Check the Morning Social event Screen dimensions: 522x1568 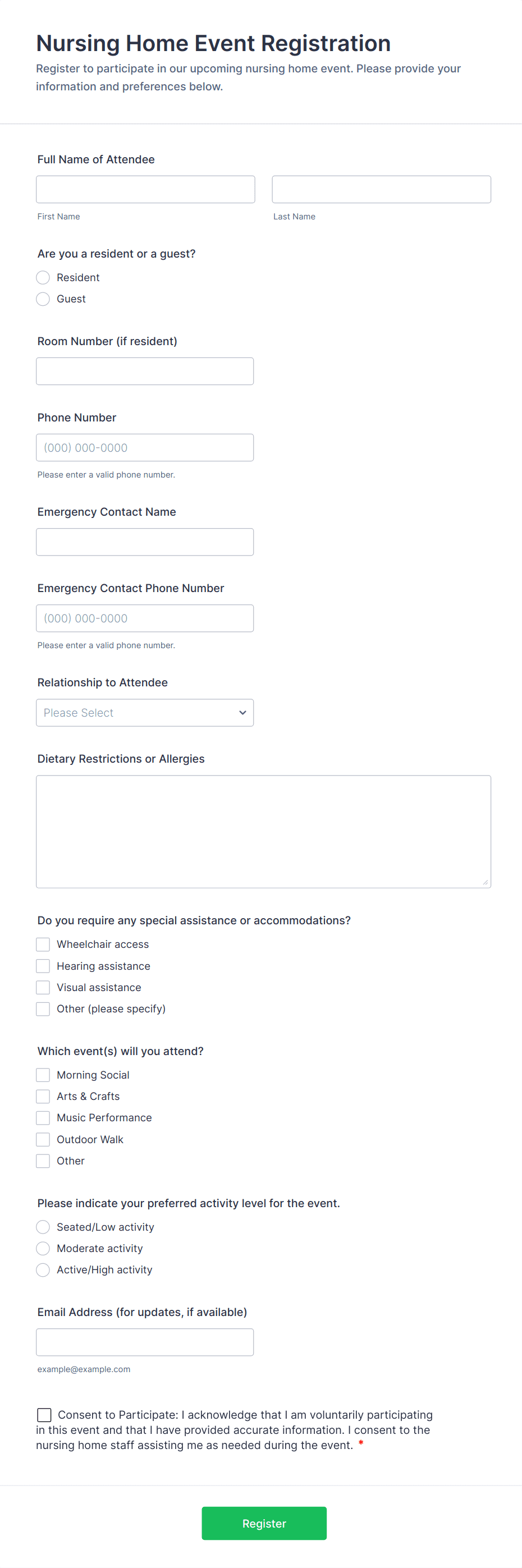point(43,1074)
